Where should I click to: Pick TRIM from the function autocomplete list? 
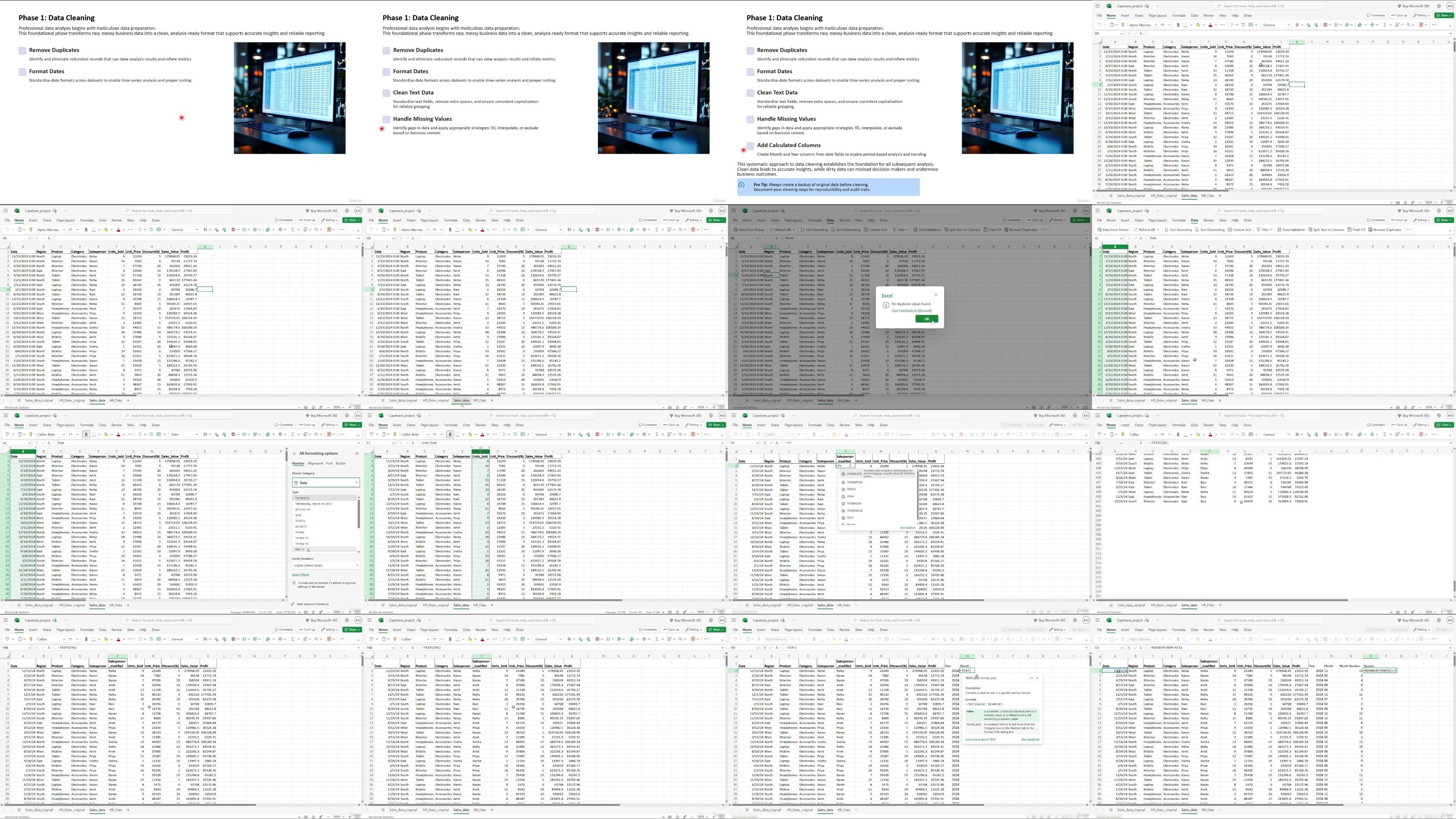[850, 496]
